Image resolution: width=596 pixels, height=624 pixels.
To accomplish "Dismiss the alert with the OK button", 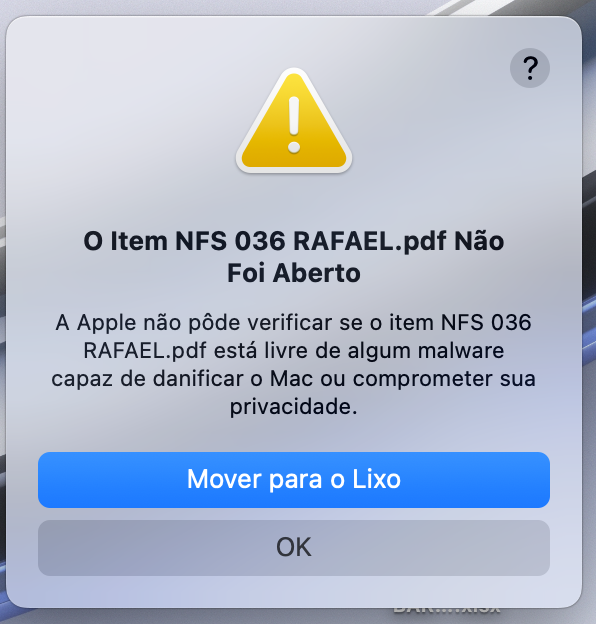I will pyautogui.click(x=294, y=548).
